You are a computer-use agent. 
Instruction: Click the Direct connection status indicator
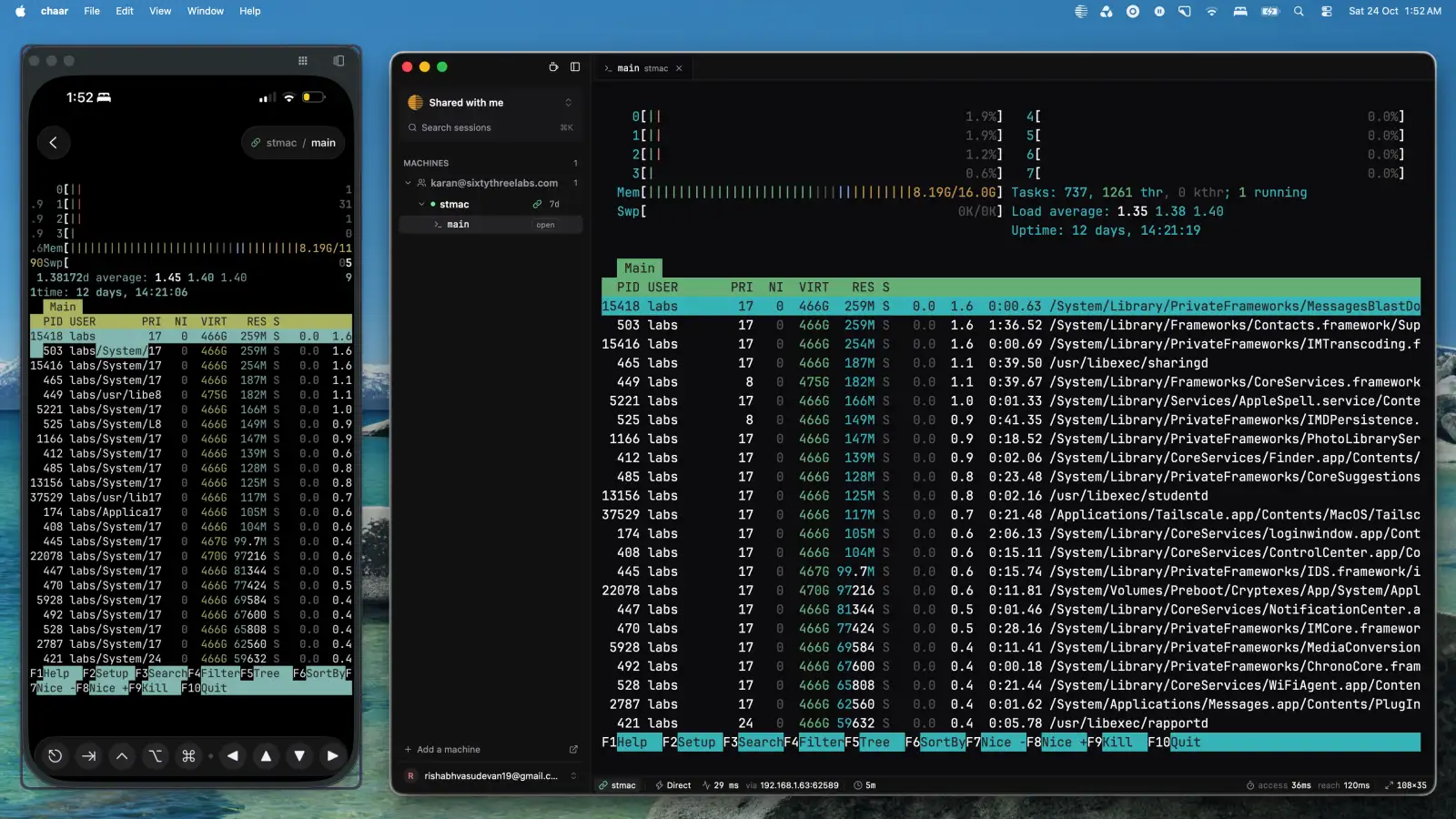tap(673, 785)
